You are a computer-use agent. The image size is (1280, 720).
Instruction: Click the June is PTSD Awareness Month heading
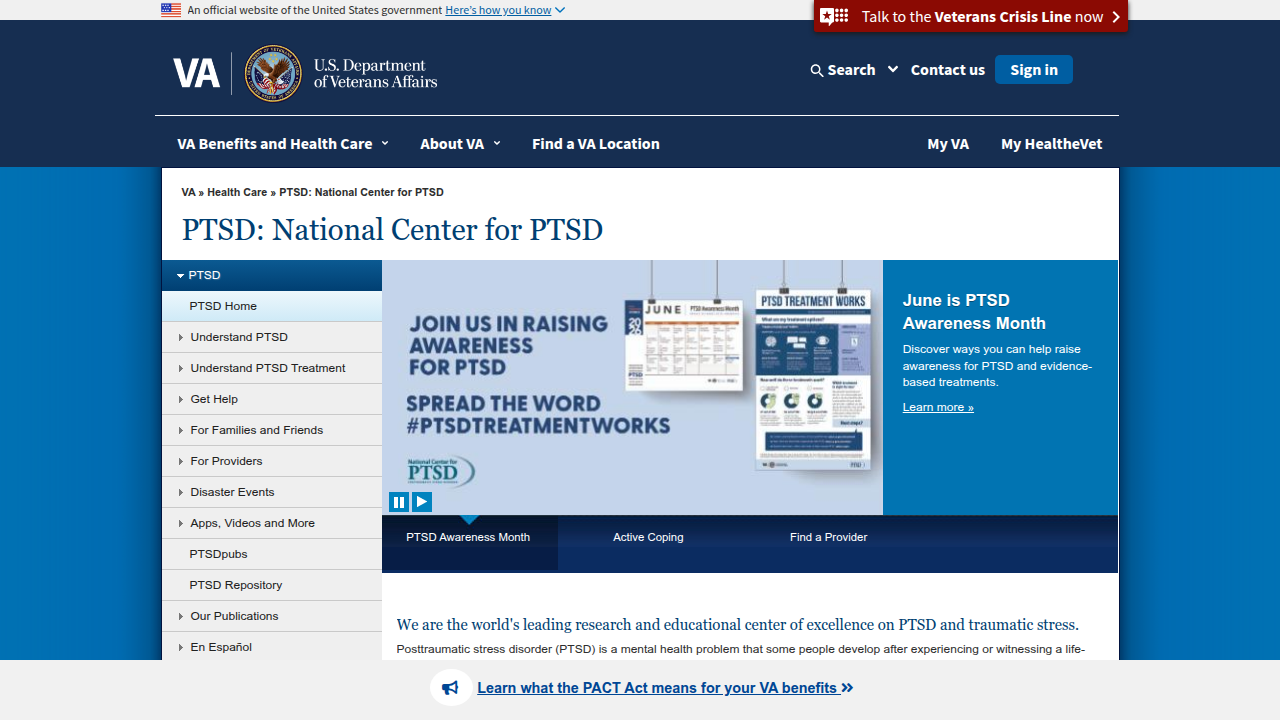tap(974, 312)
